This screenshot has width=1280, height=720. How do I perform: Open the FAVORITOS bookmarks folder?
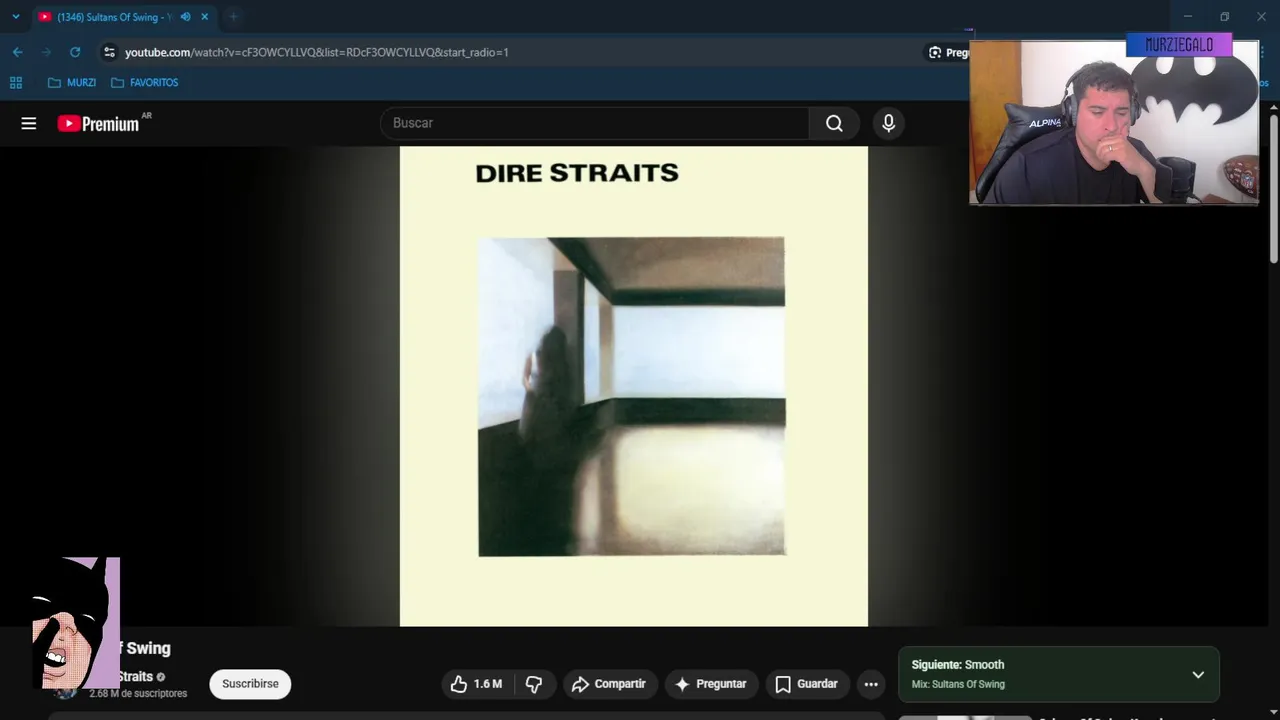point(145,83)
